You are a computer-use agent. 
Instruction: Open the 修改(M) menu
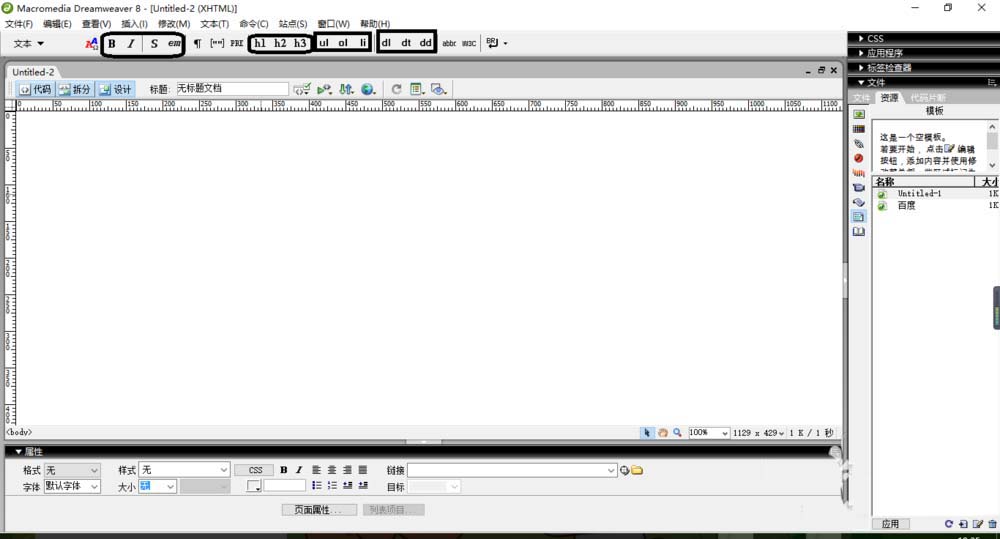[x=174, y=24]
